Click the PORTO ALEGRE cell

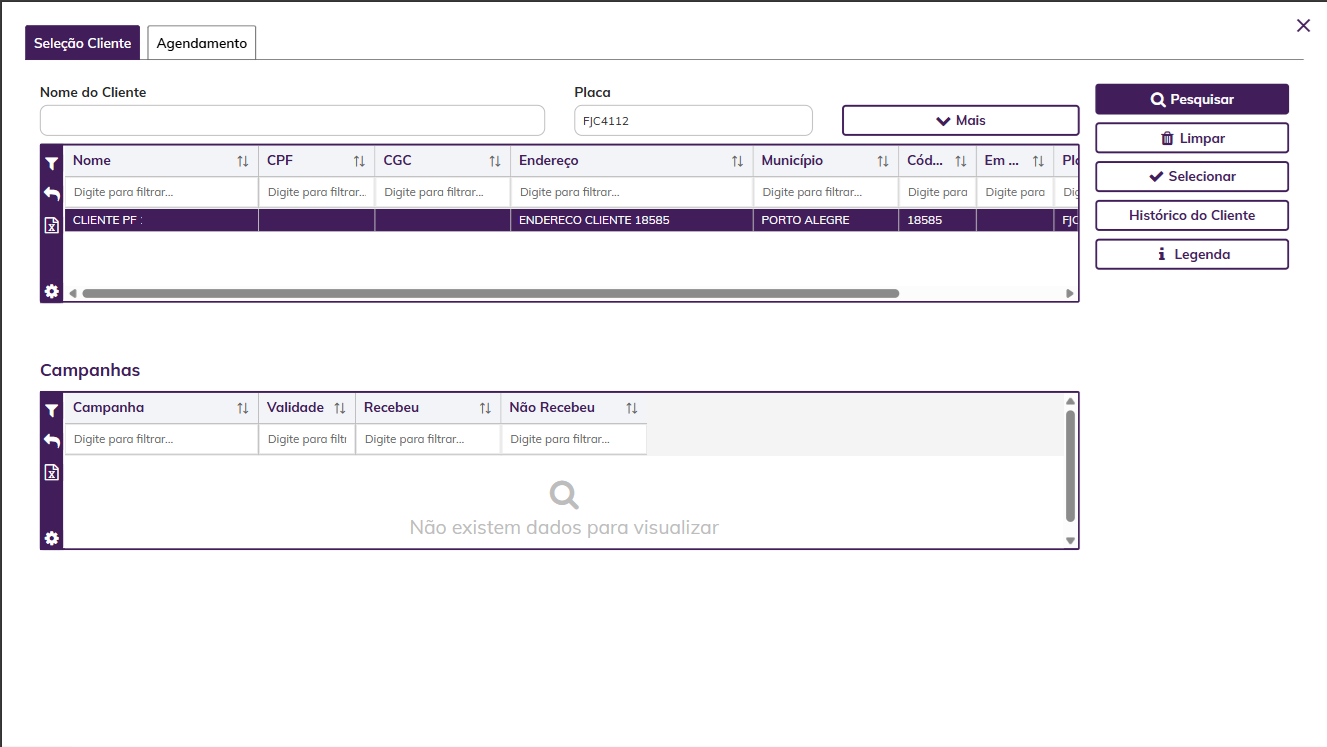point(826,220)
